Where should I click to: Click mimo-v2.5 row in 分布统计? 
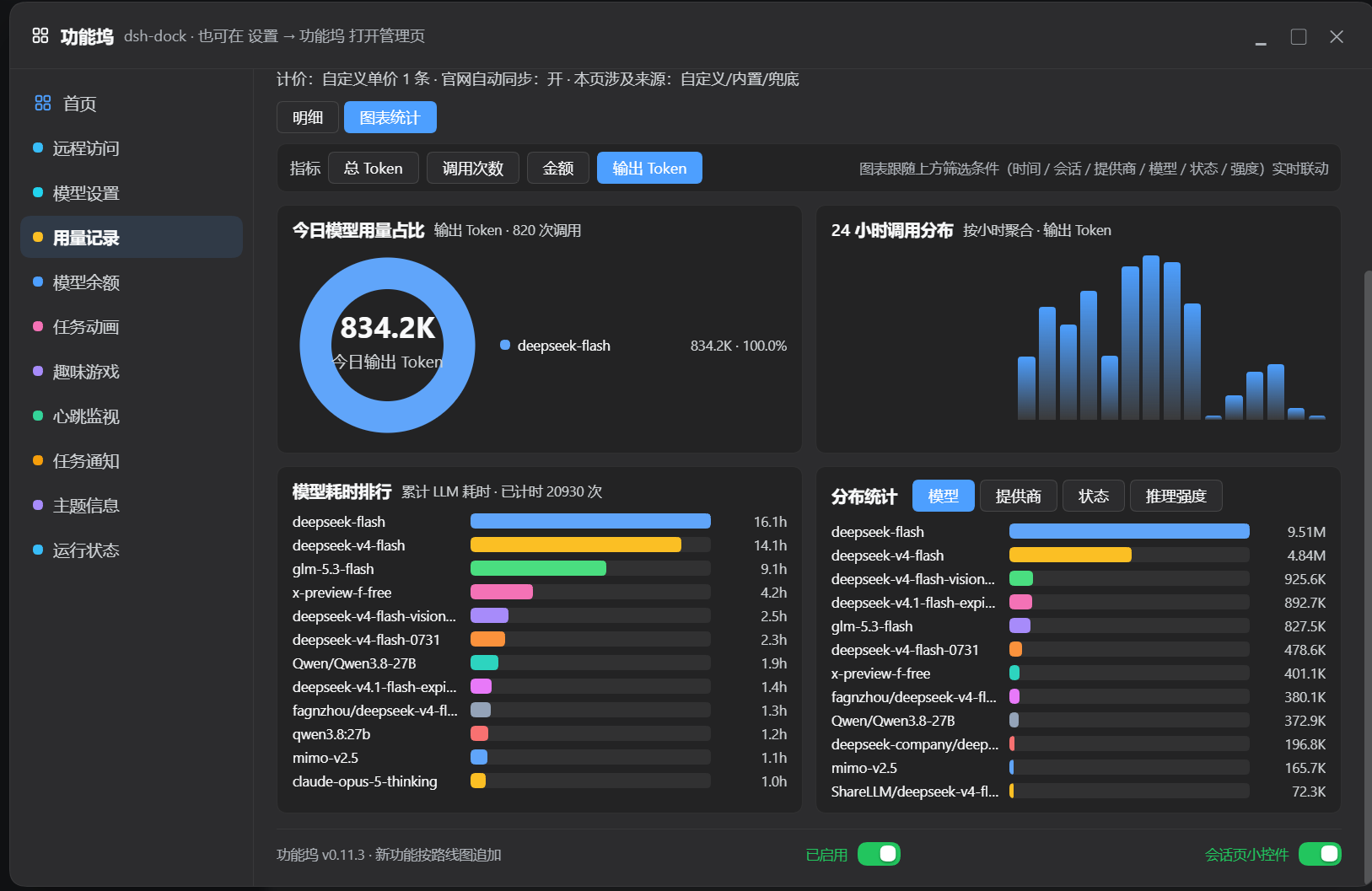point(1079,768)
